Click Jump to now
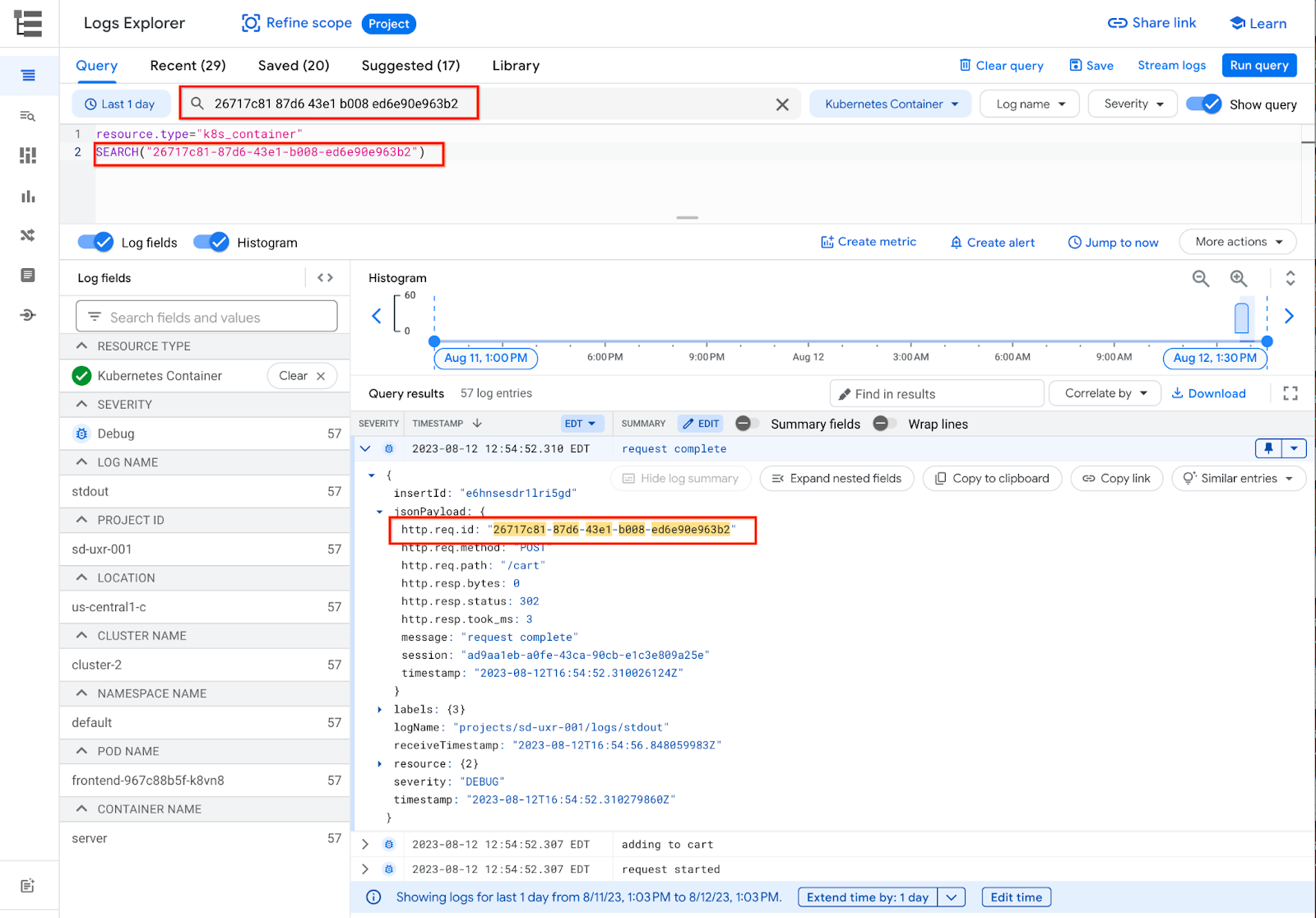1316x918 pixels. pyautogui.click(x=1113, y=242)
